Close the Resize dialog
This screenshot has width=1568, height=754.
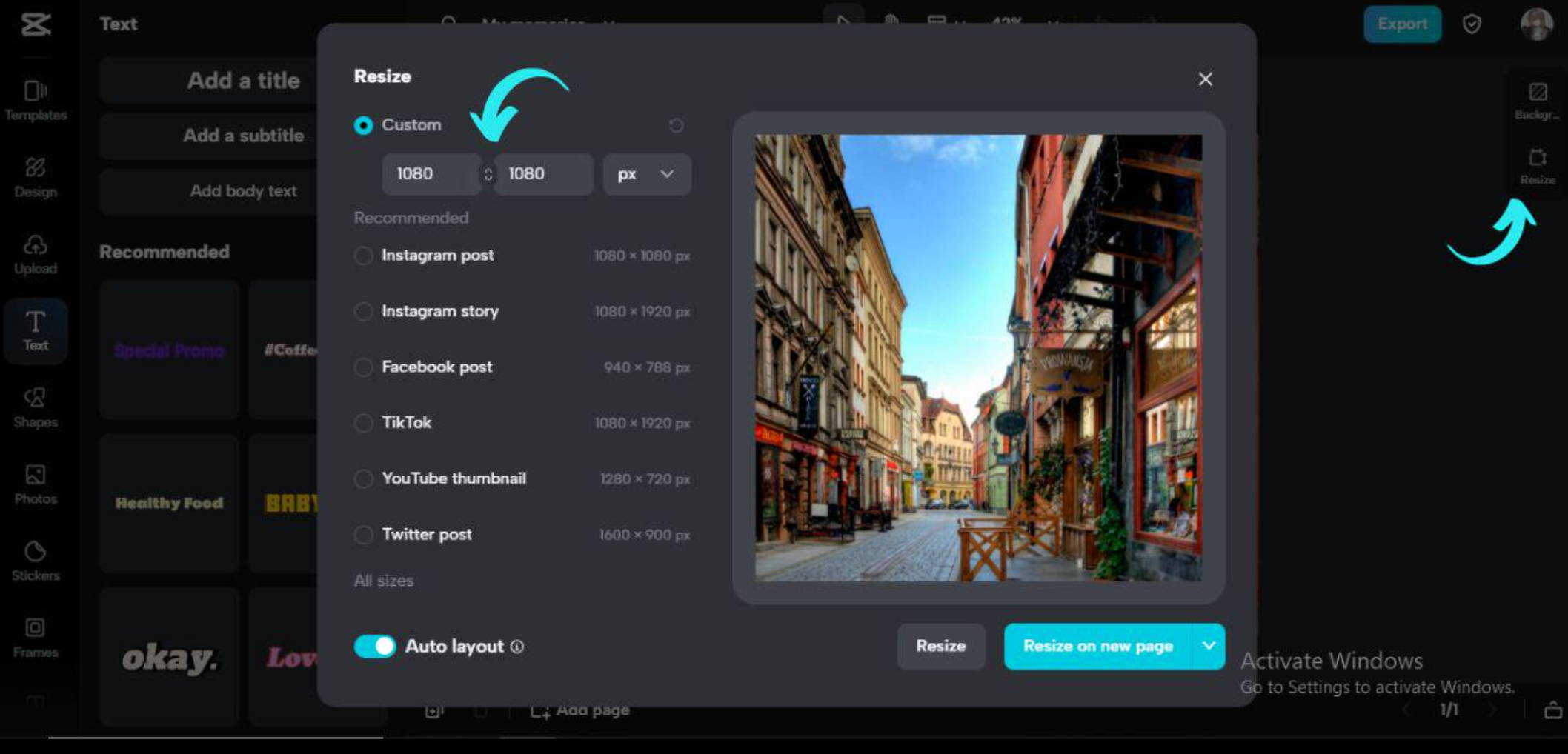[1205, 79]
